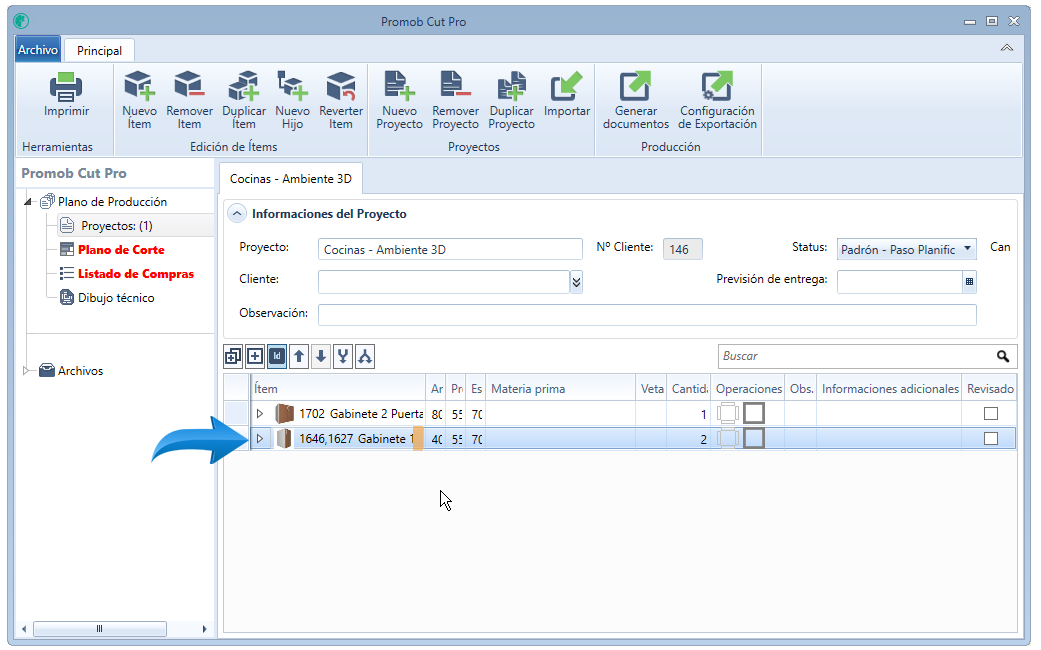Open Plano de Corte in the tree

pos(121,250)
